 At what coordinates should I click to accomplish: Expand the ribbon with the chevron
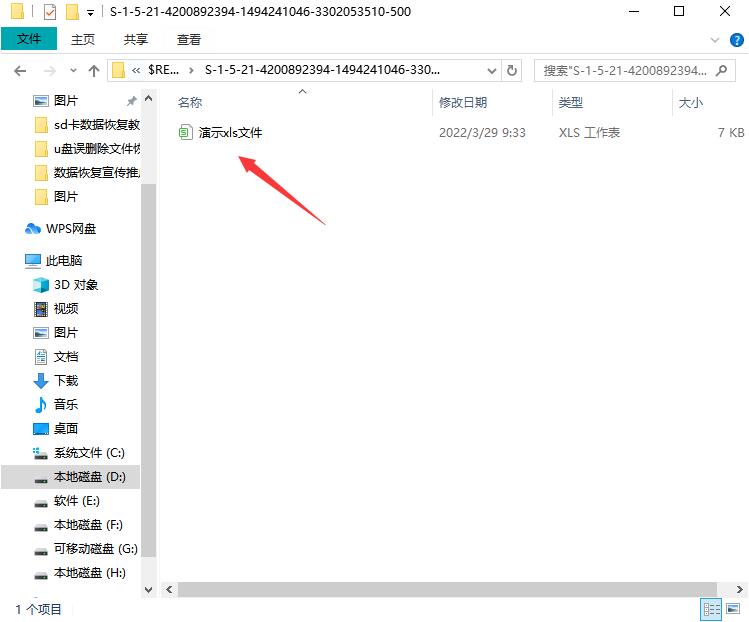pos(715,40)
